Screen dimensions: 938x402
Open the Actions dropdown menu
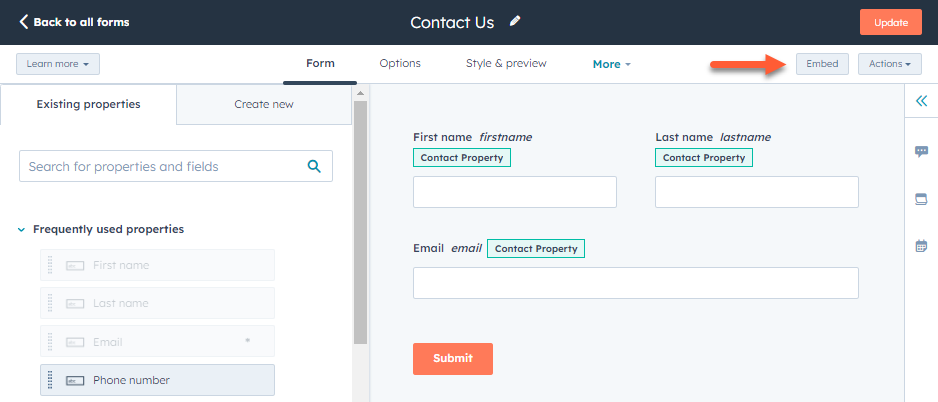pos(889,64)
